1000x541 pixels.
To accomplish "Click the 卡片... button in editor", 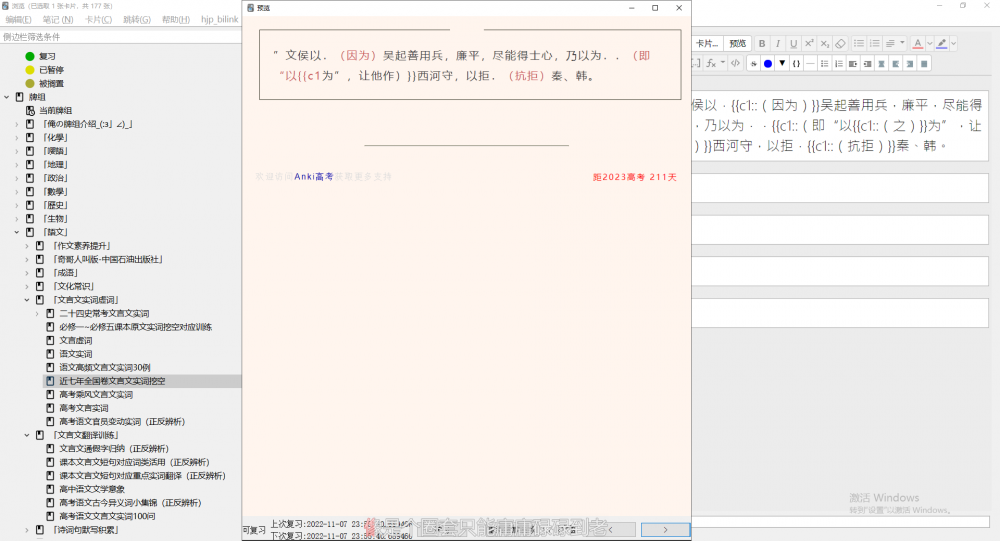I will coord(707,44).
